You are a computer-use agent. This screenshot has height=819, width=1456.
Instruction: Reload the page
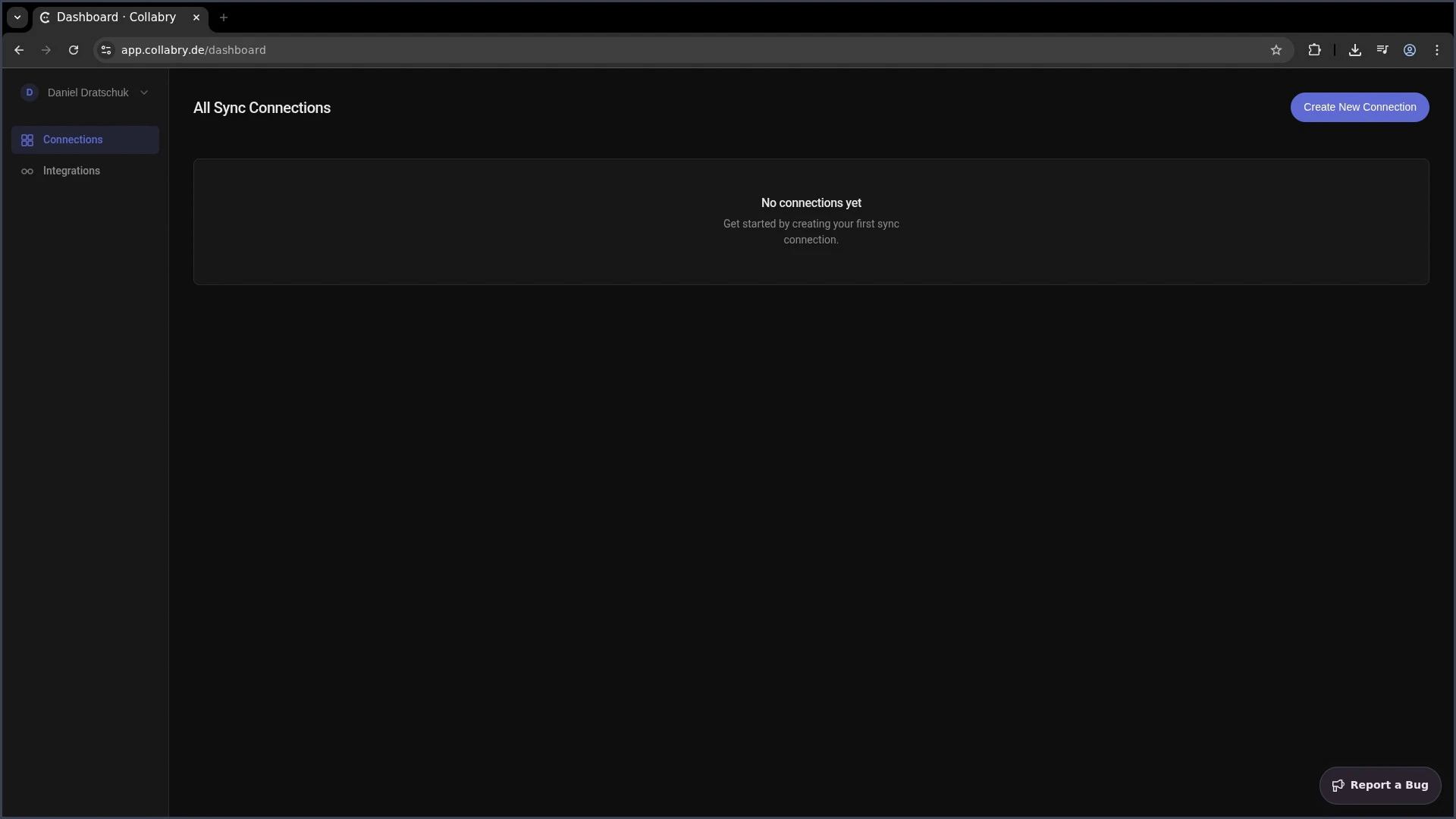[x=74, y=50]
